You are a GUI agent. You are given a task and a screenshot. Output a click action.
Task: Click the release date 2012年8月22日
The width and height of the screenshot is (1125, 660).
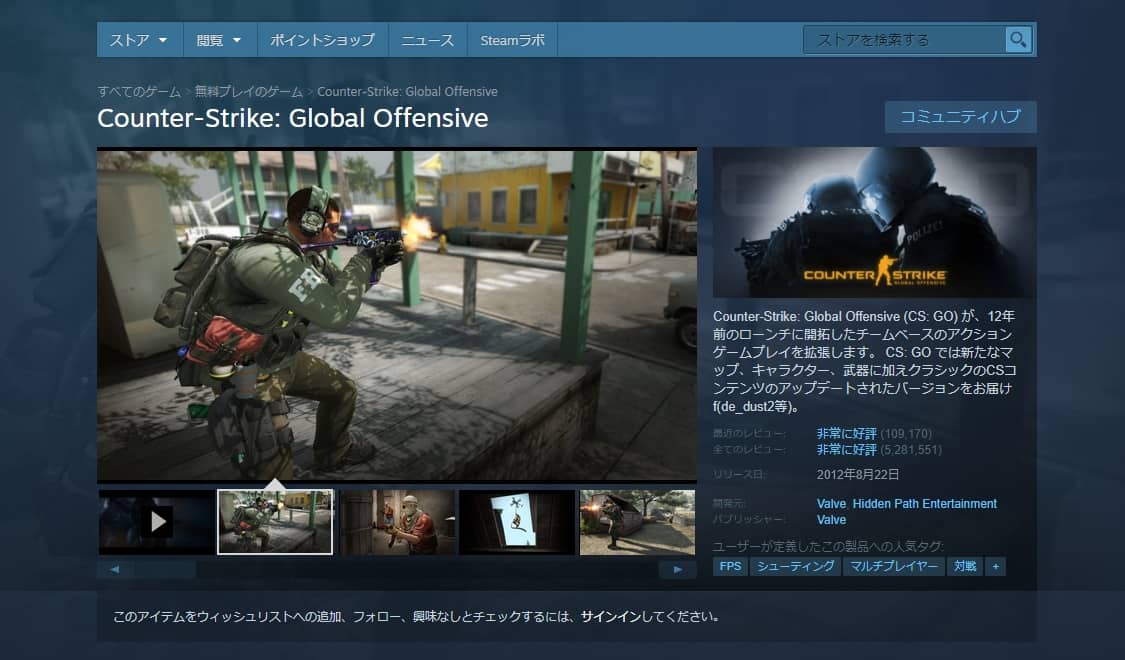point(857,474)
